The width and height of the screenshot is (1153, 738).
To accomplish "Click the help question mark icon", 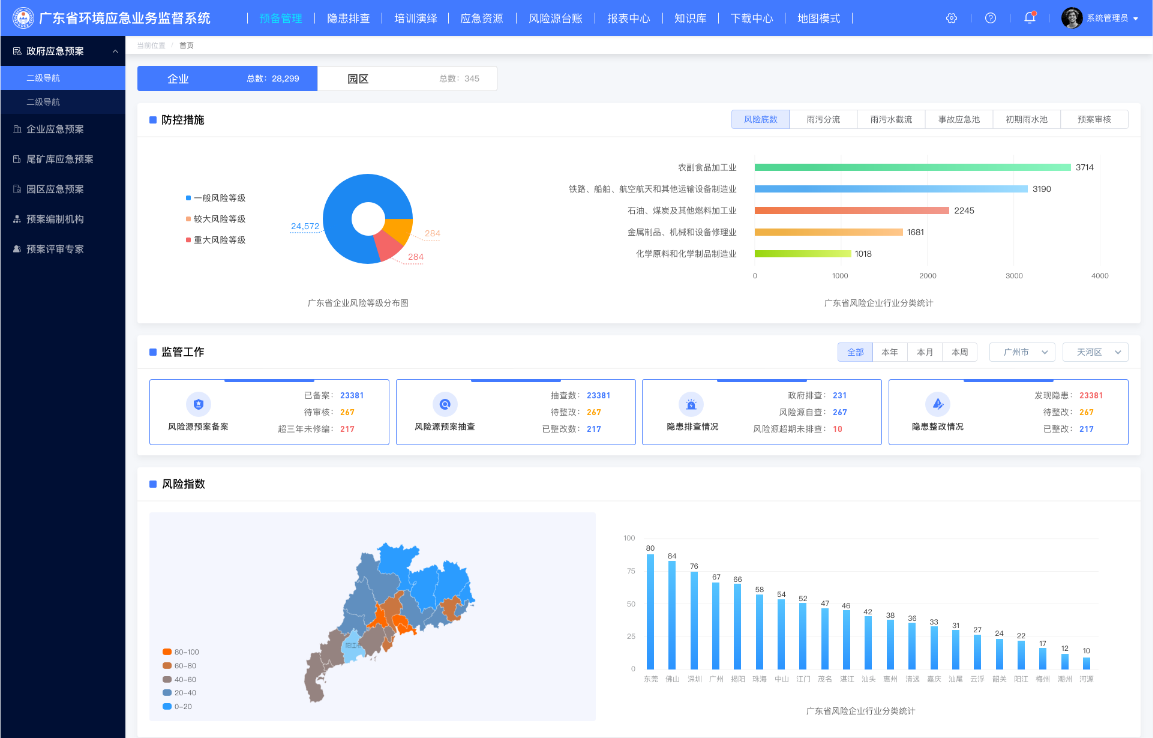I will tap(990, 18).
